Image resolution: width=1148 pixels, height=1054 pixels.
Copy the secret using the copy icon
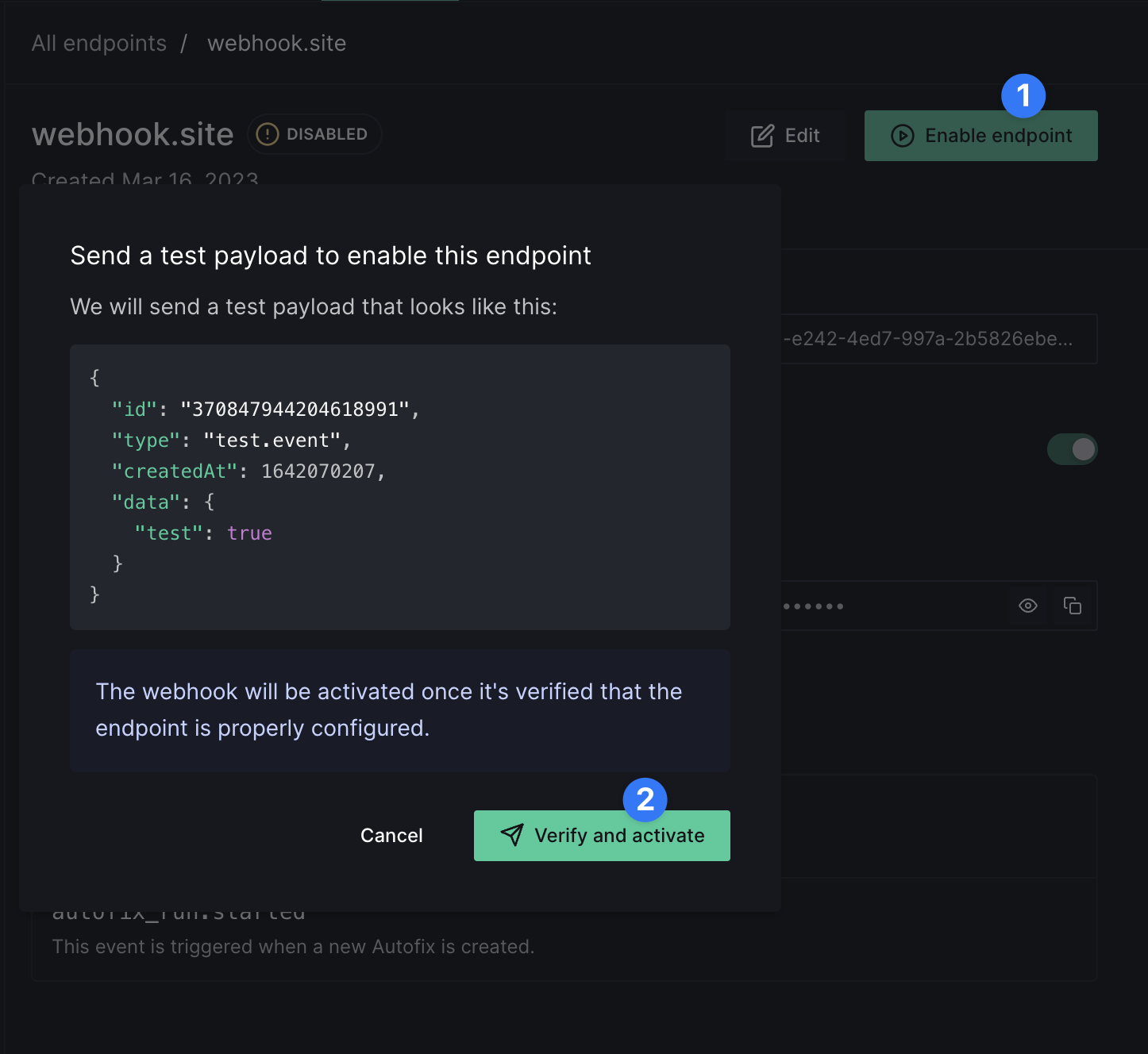tap(1073, 606)
